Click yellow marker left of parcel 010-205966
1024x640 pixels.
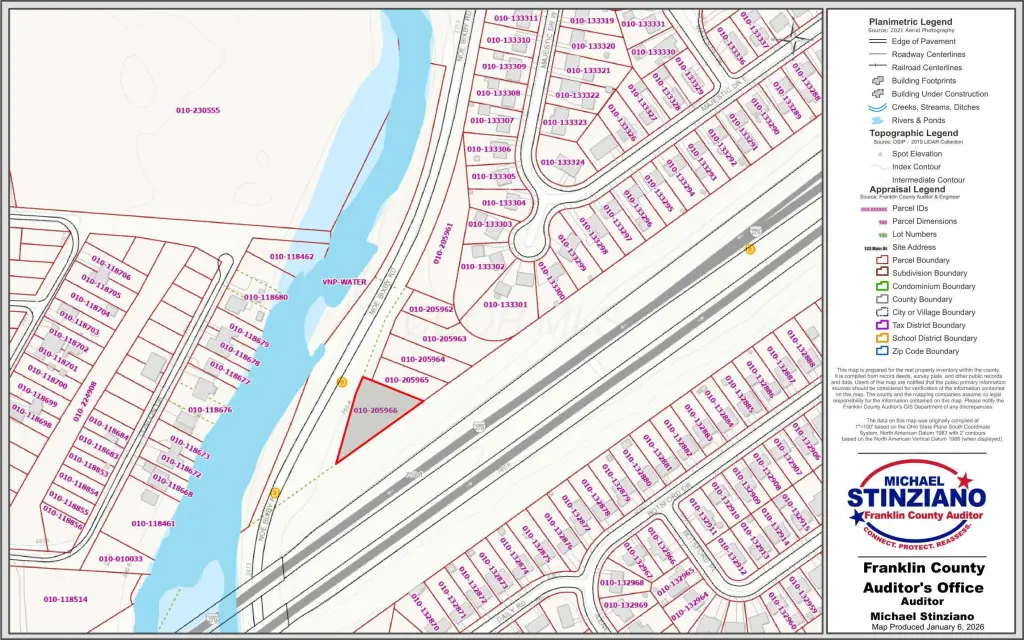click(x=341, y=382)
